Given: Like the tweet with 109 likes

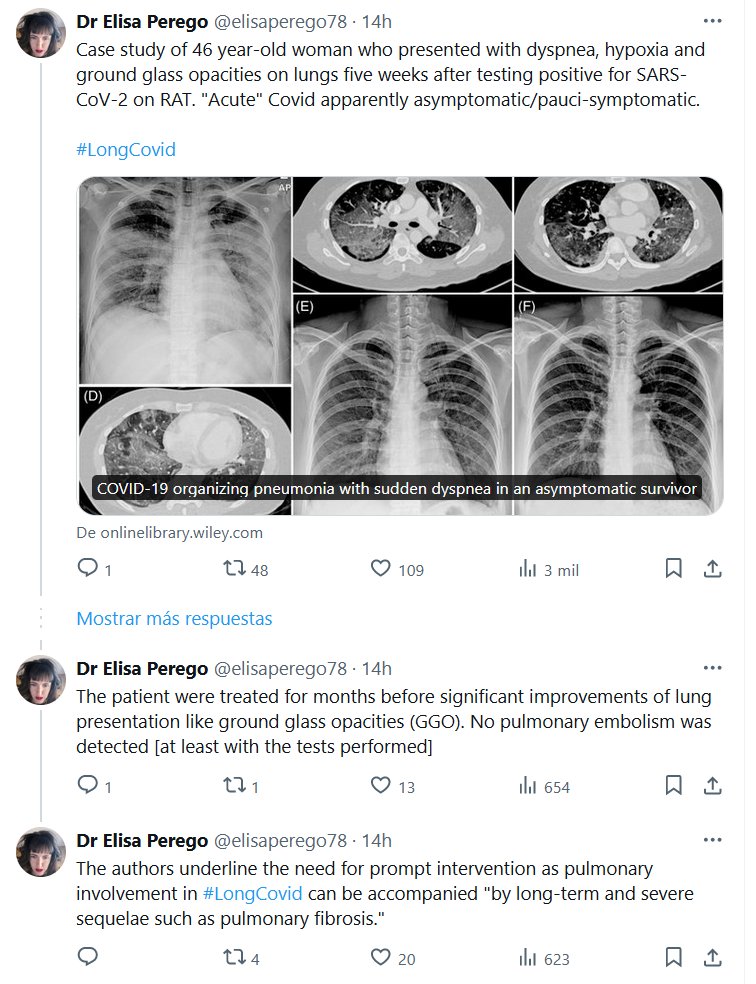Looking at the screenshot, I should click(381, 569).
